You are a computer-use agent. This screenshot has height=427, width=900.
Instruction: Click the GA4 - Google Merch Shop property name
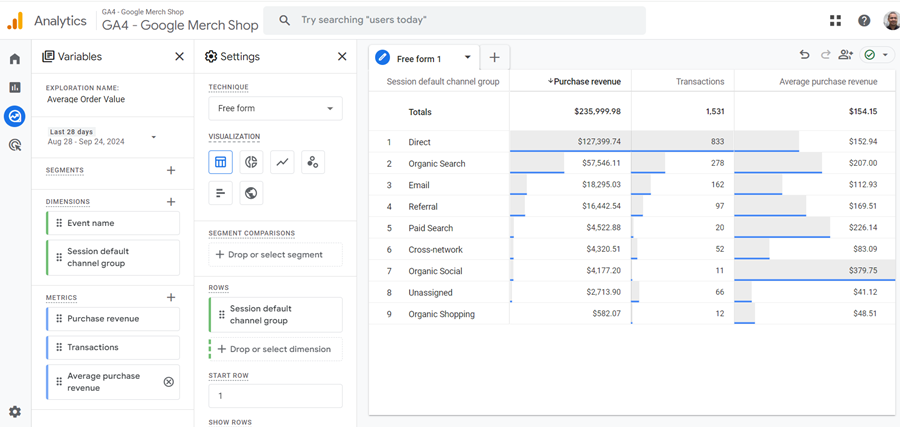pyautogui.click(x=180, y=25)
